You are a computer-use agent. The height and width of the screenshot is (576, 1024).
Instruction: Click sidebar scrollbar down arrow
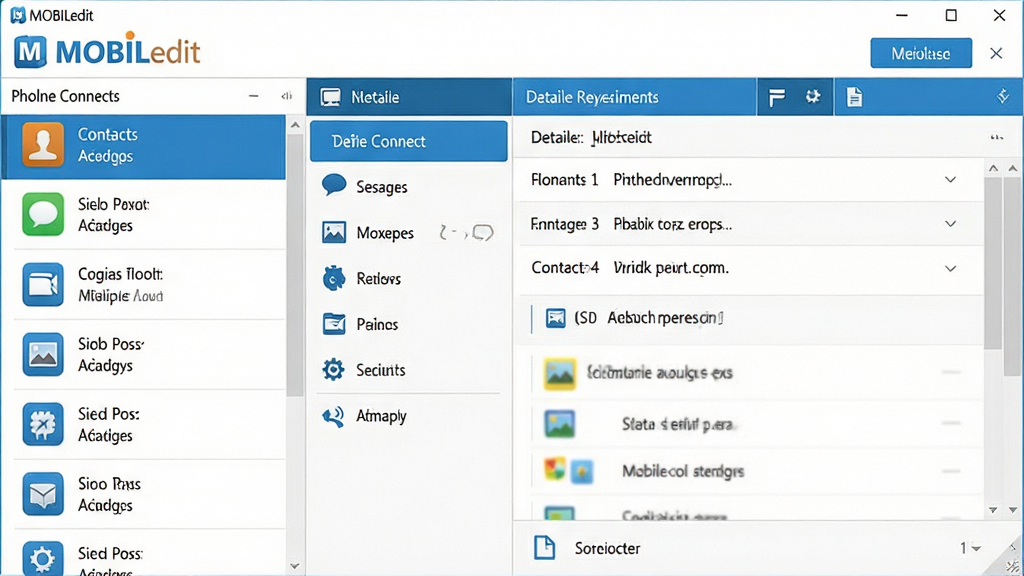point(295,566)
